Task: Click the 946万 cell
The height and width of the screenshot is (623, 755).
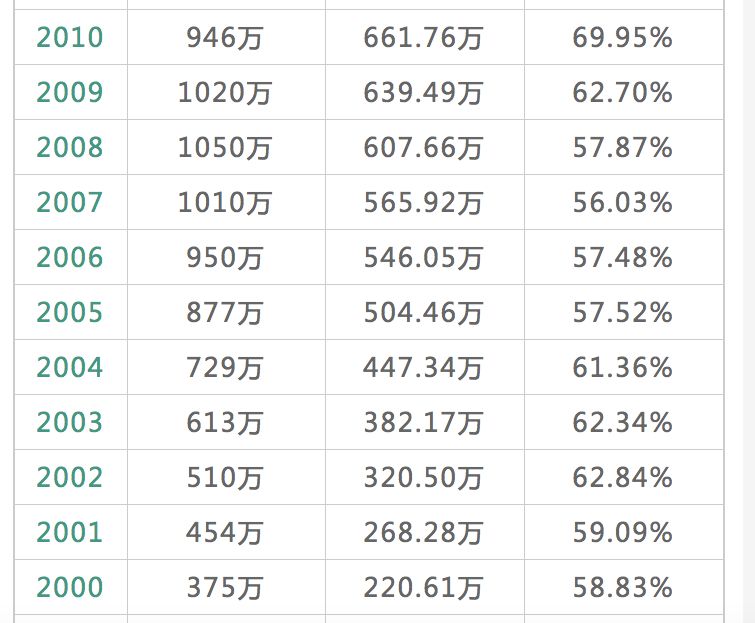Action: tap(225, 38)
